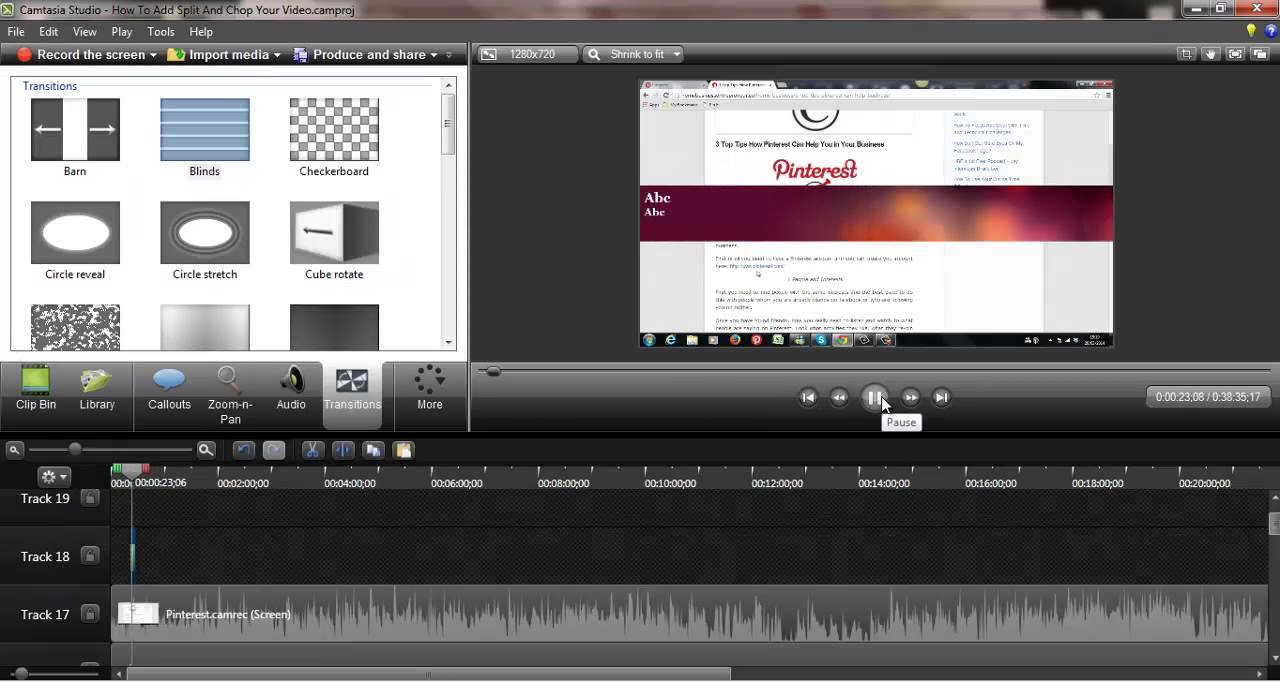
Task: Click the preview playback scrubber handle
Action: click(492, 371)
